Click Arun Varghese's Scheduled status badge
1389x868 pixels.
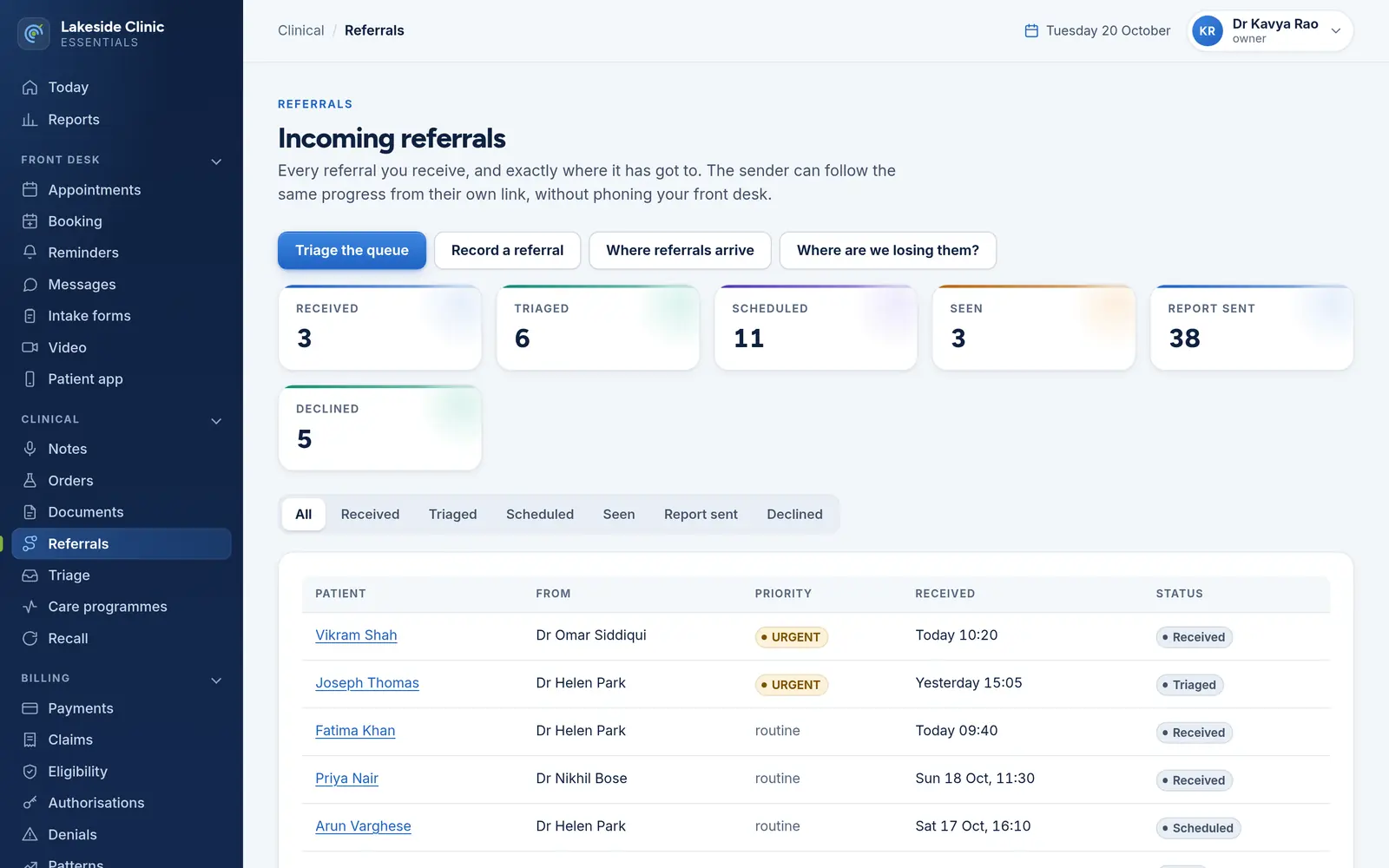(1199, 828)
